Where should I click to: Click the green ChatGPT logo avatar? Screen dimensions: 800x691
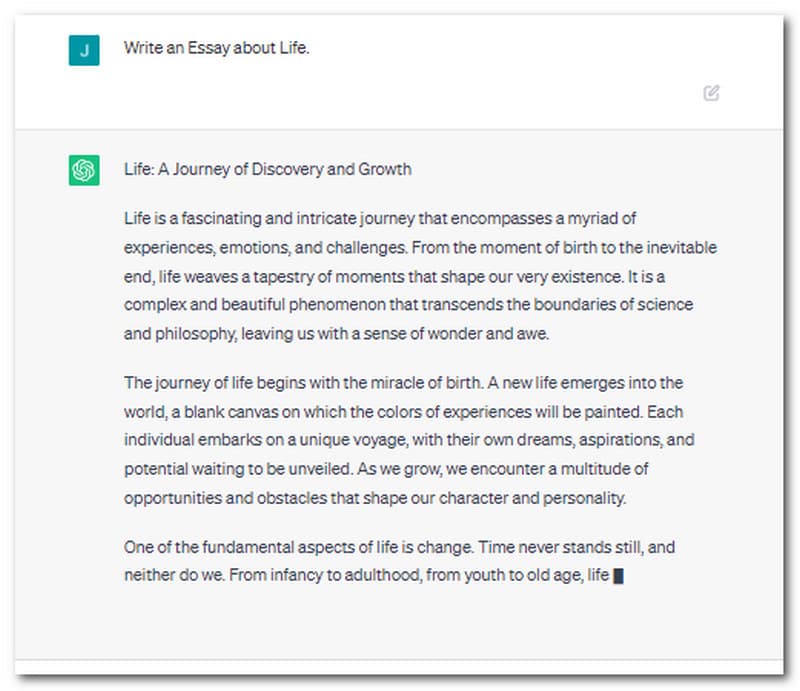[84, 170]
